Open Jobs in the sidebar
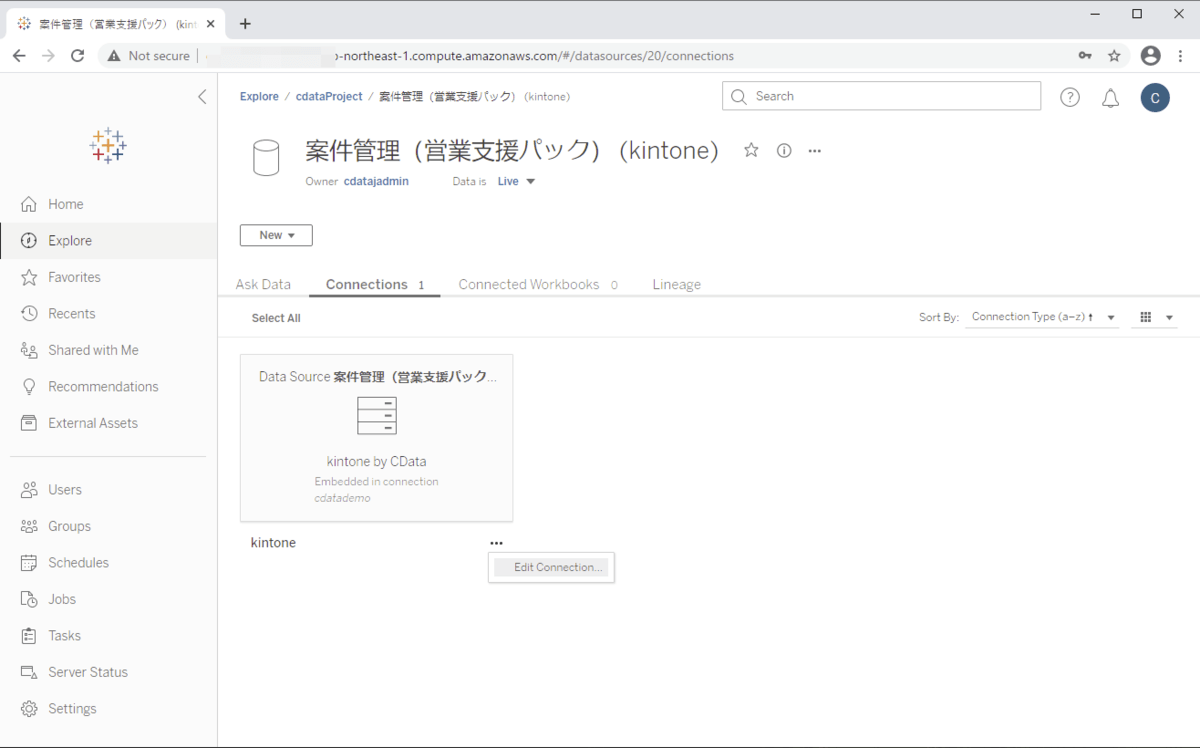Image resolution: width=1200 pixels, height=748 pixels. [x=108, y=599]
